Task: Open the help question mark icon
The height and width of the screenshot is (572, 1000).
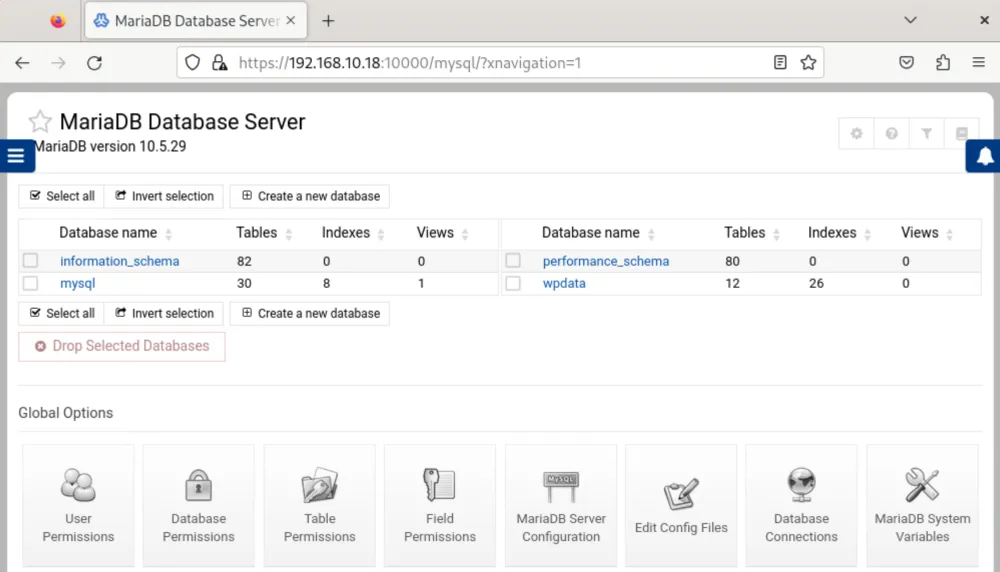Action: pos(892,133)
